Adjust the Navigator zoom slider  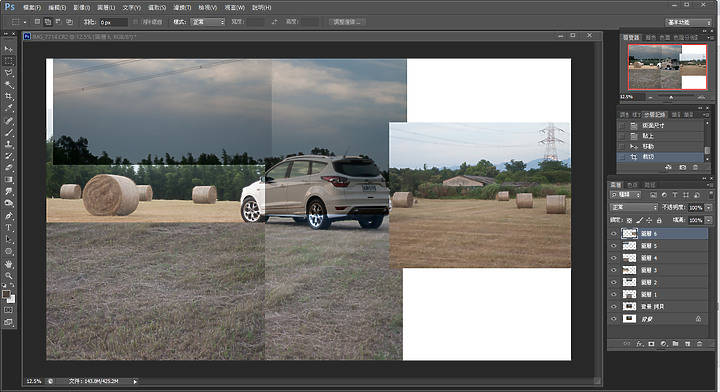[671, 97]
